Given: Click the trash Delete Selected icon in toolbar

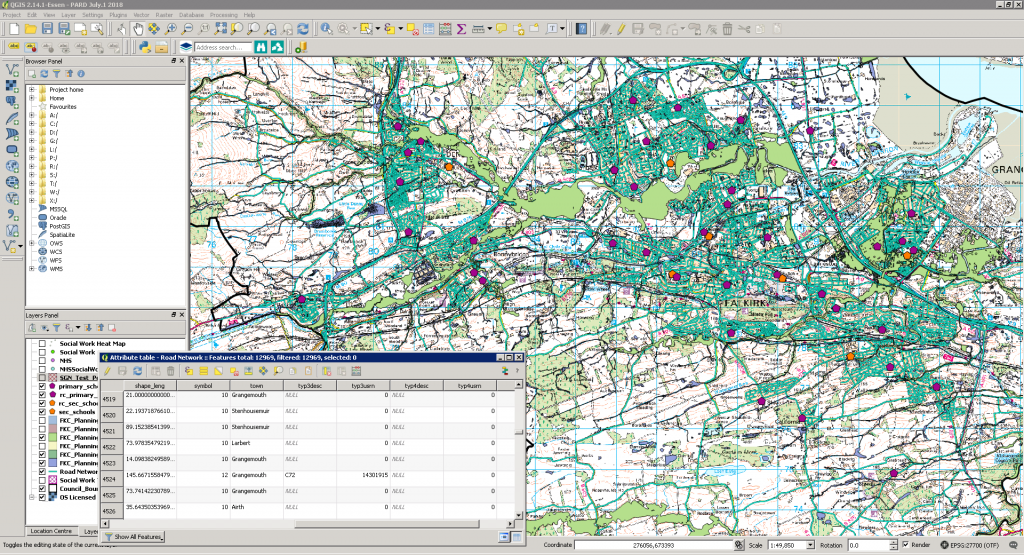Looking at the screenshot, I should 728,29.
